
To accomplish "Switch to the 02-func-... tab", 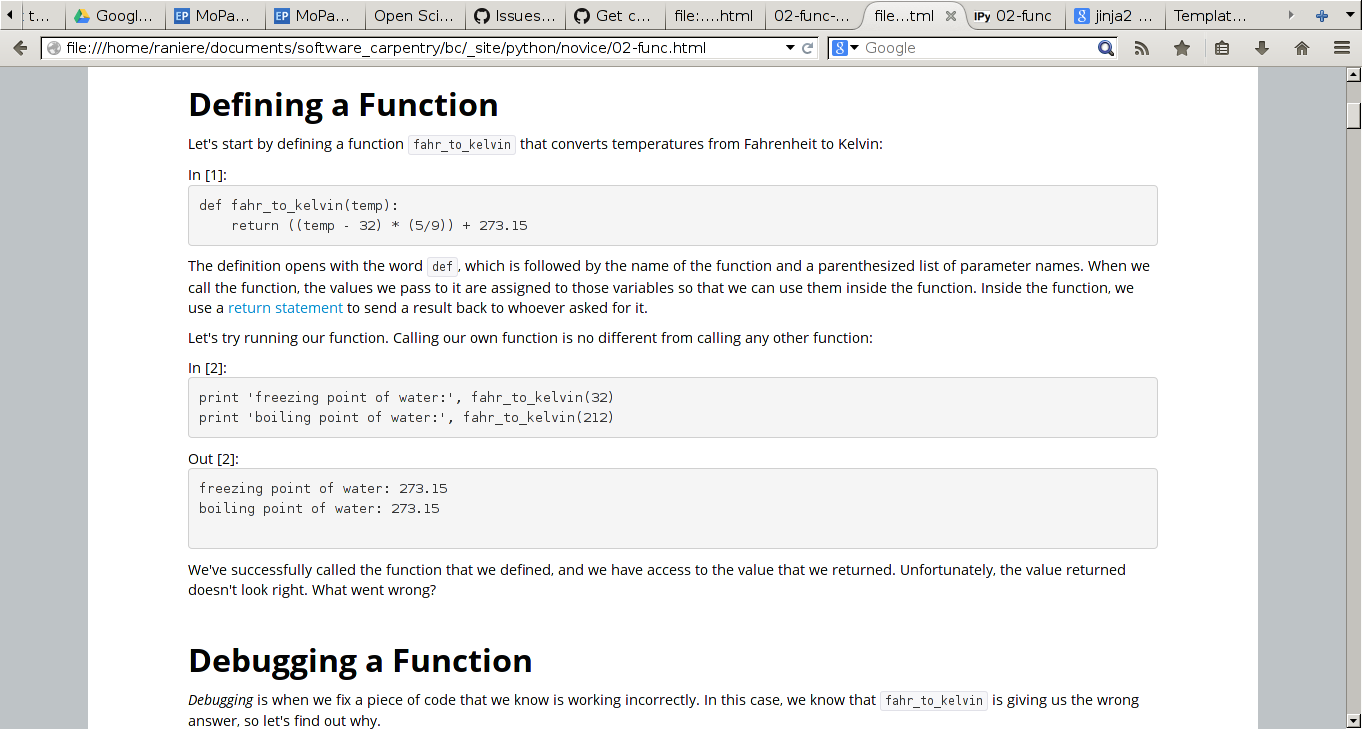I will (814, 16).
